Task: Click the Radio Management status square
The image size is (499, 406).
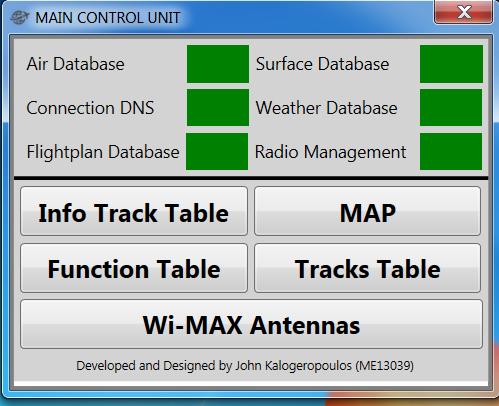Action: [451, 151]
